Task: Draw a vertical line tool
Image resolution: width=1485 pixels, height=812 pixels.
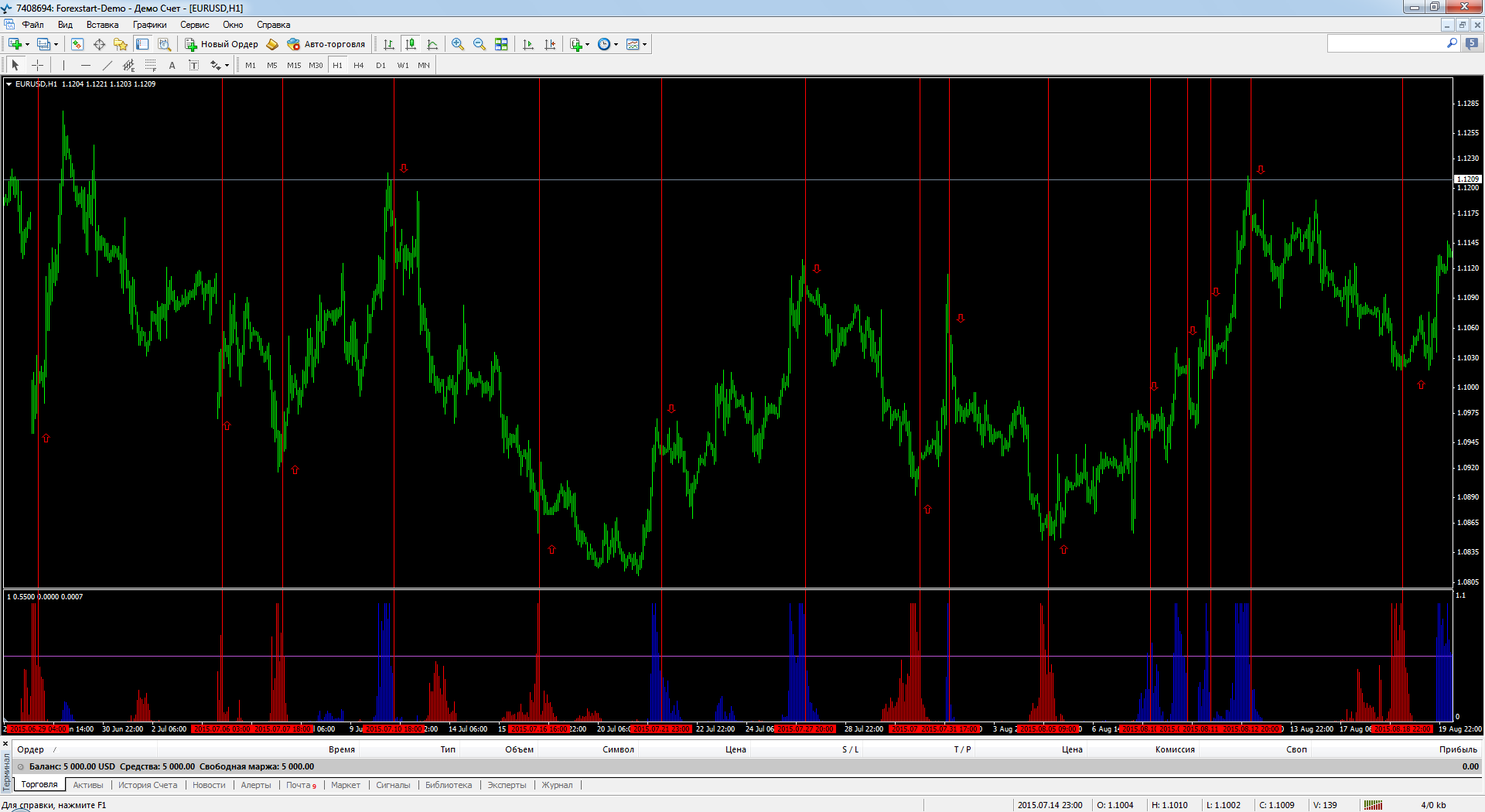Action: (63, 66)
